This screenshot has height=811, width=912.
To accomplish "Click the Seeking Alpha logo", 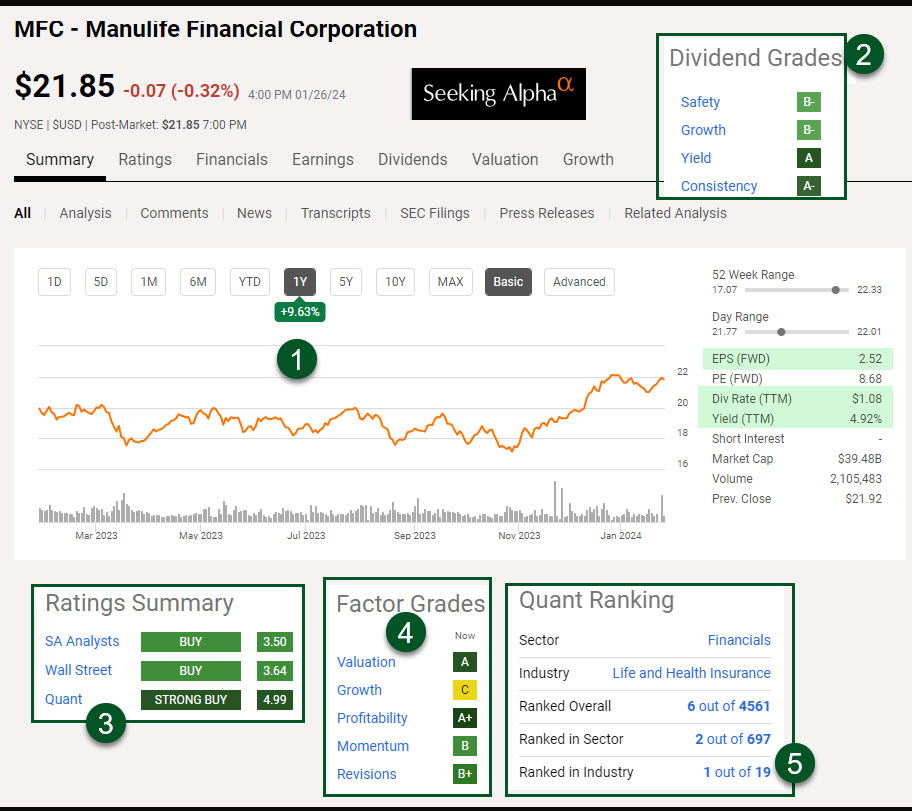I will tap(498, 94).
